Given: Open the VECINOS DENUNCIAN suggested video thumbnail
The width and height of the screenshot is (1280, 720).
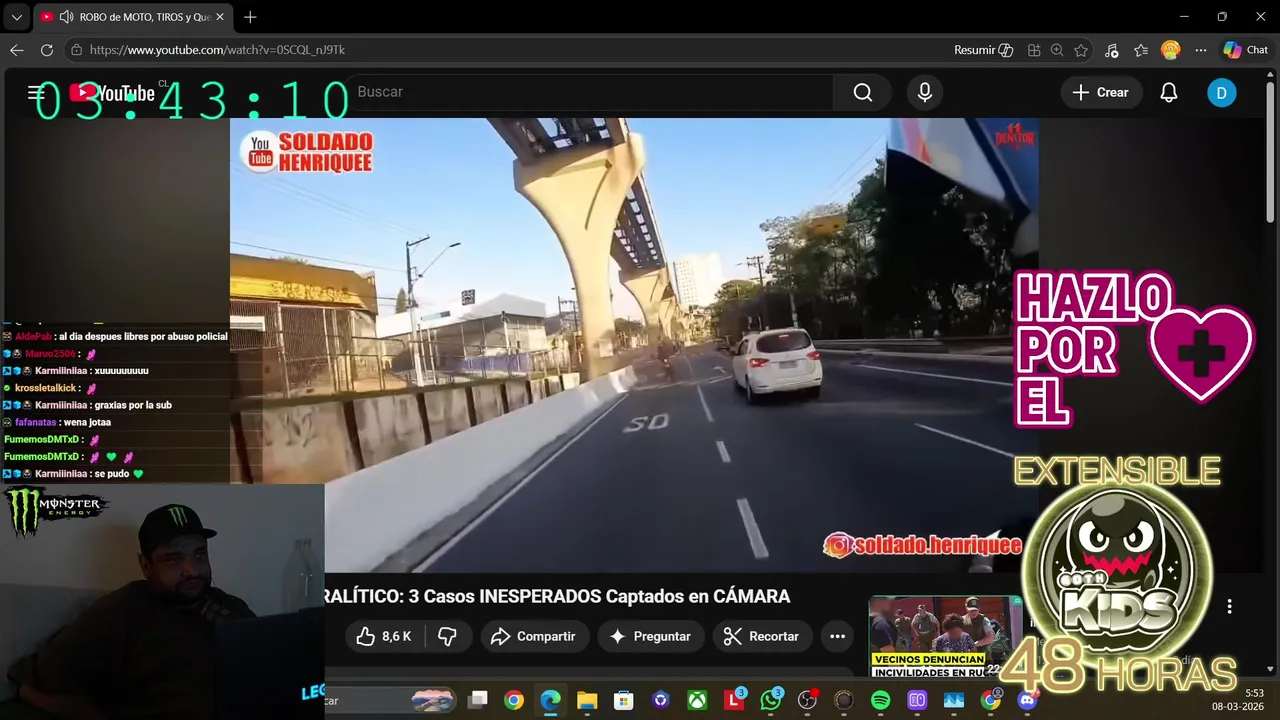Looking at the screenshot, I should tap(945, 637).
